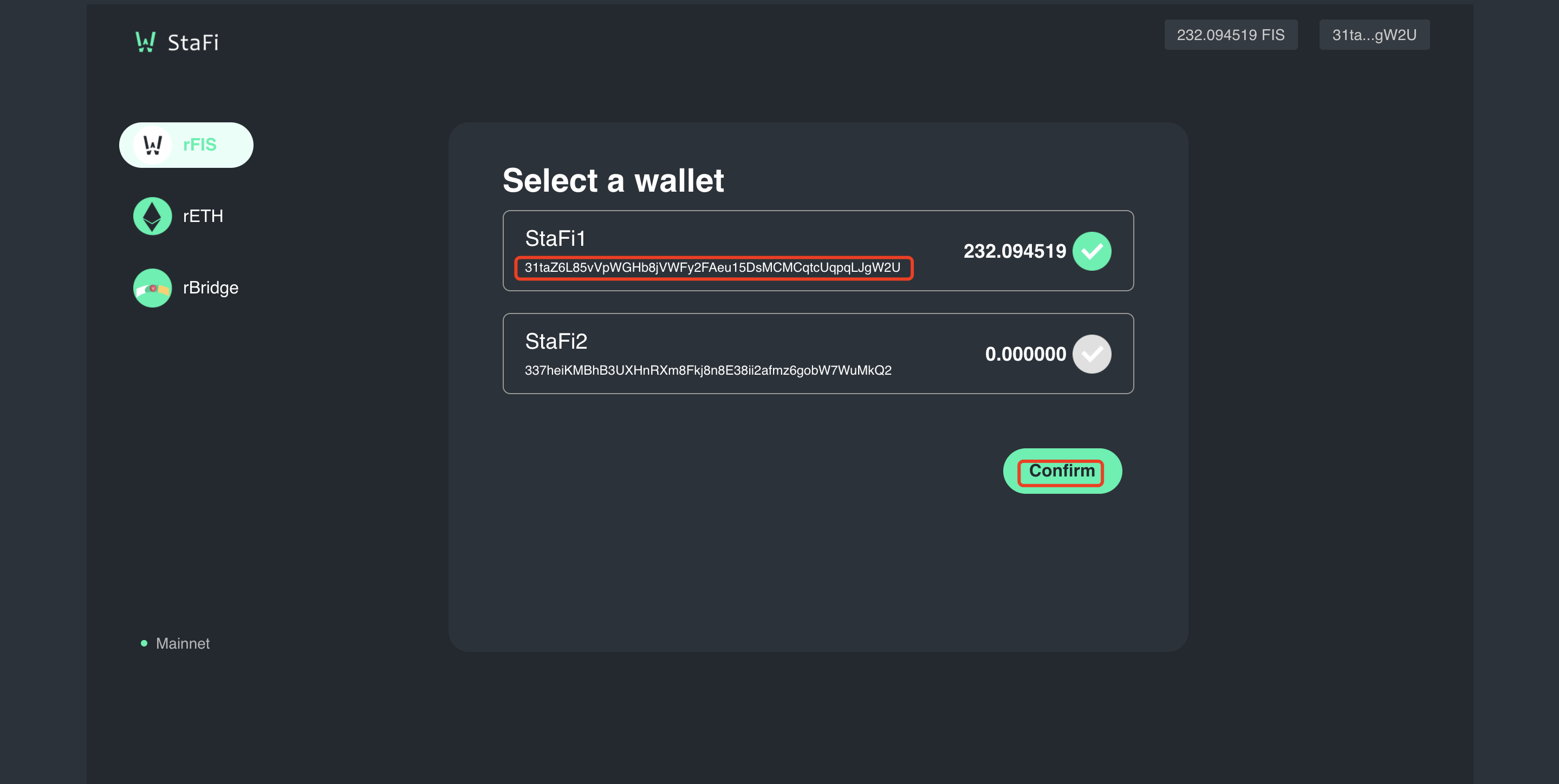Click the Mainnet network label
Viewport: 1559px width, 784px height.
[183, 643]
